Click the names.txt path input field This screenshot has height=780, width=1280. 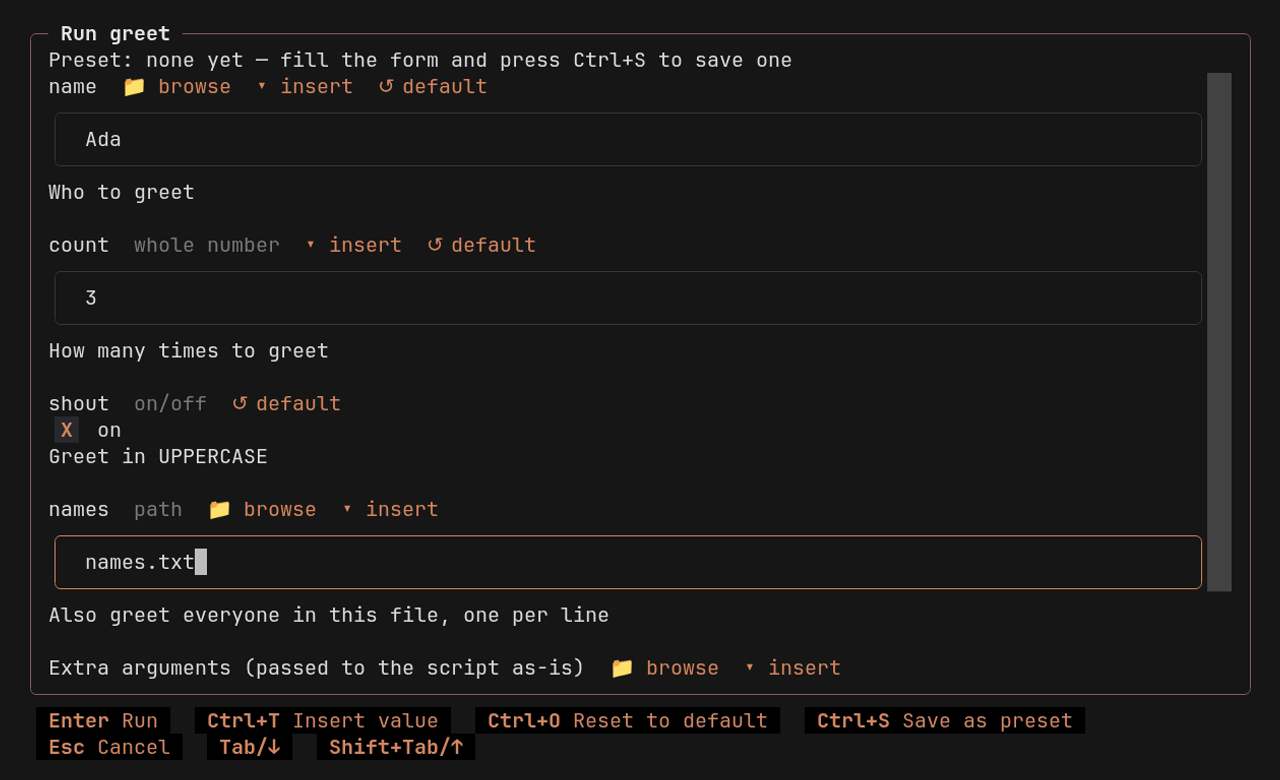pyautogui.click(x=628, y=562)
